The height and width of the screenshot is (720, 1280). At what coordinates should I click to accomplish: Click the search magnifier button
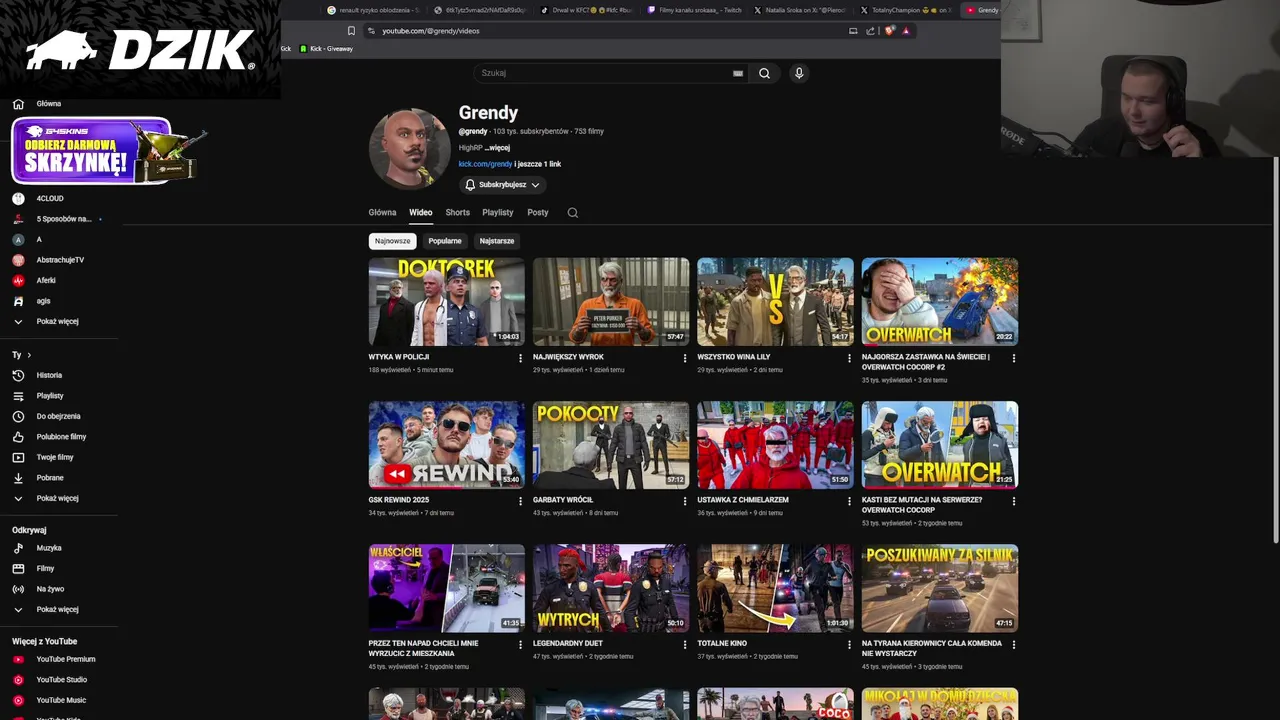[764, 73]
